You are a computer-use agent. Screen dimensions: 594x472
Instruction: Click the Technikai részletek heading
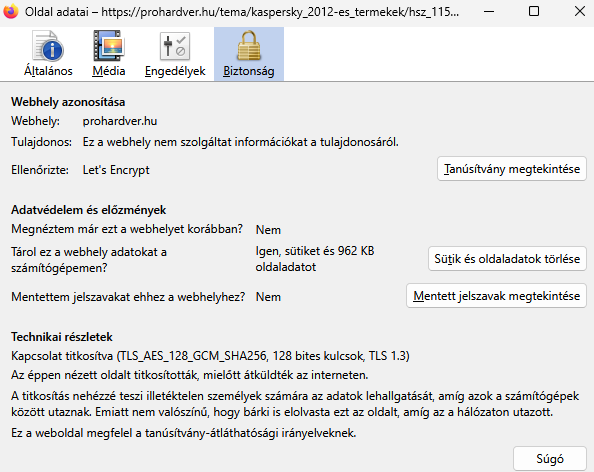click(x=62, y=337)
